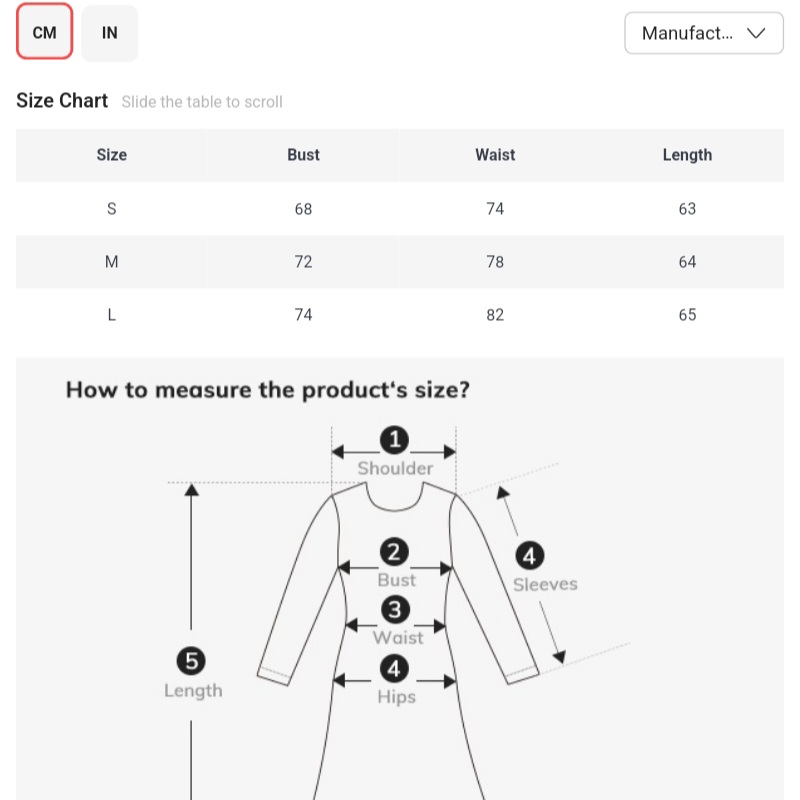Click the 'How to measure the product's size?' heading
800x800 pixels.
click(267, 390)
